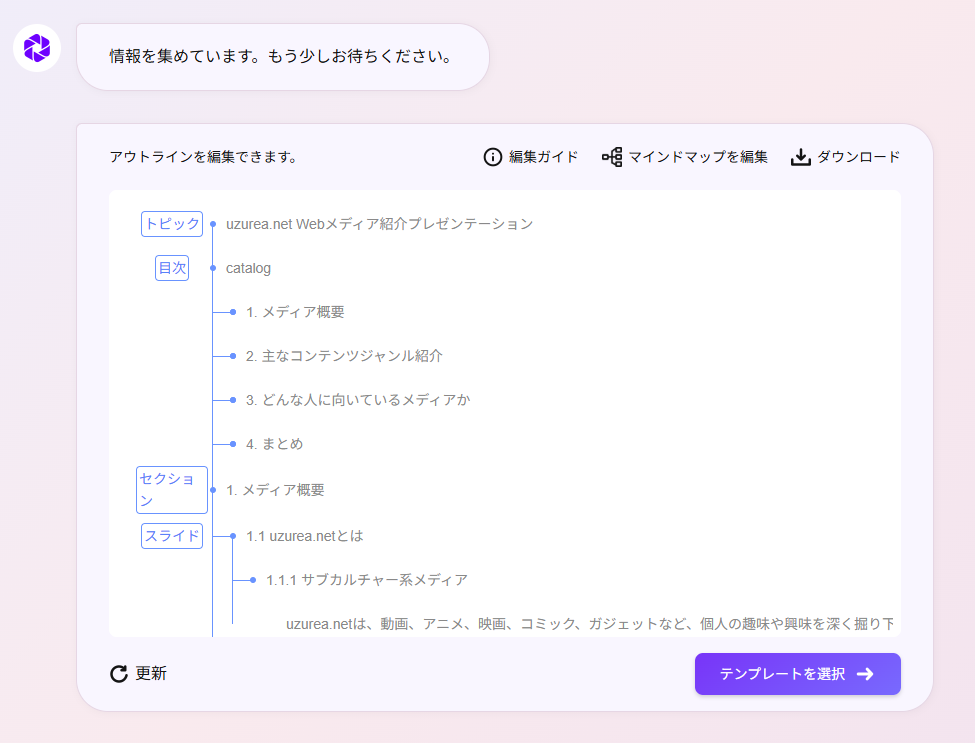Click the arrow icon in テンプレートを選択 button

point(866,674)
